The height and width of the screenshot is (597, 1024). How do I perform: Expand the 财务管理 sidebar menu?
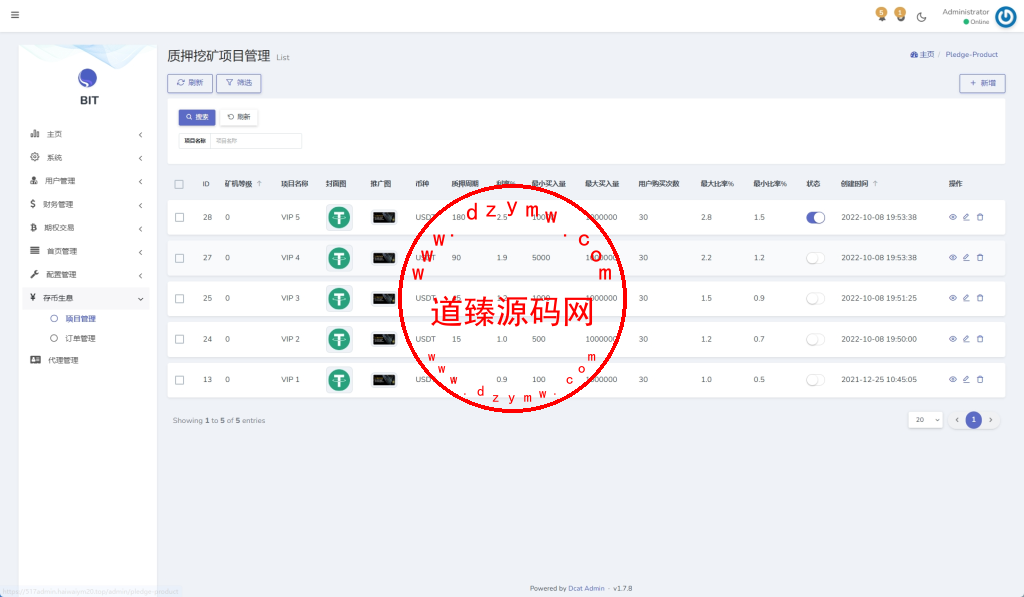(86, 204)
